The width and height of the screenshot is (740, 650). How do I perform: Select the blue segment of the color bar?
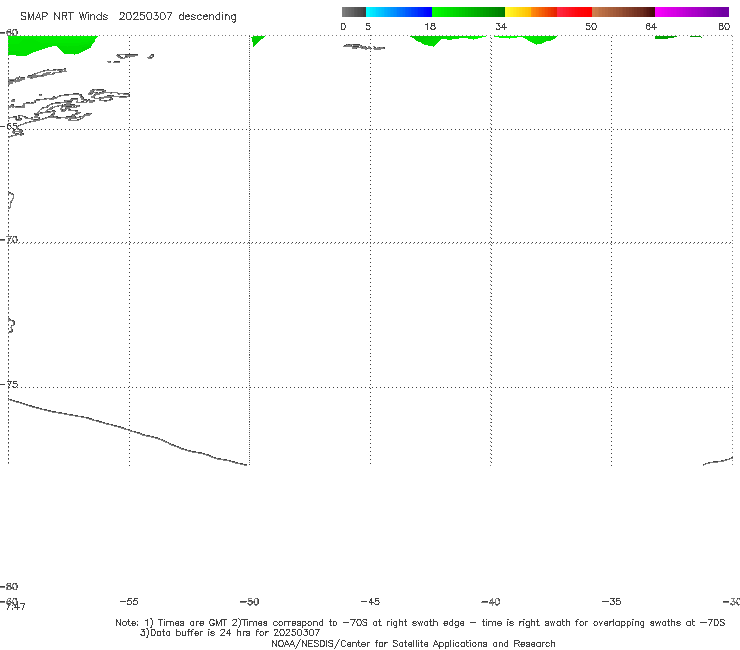click(x=399, y=12)
